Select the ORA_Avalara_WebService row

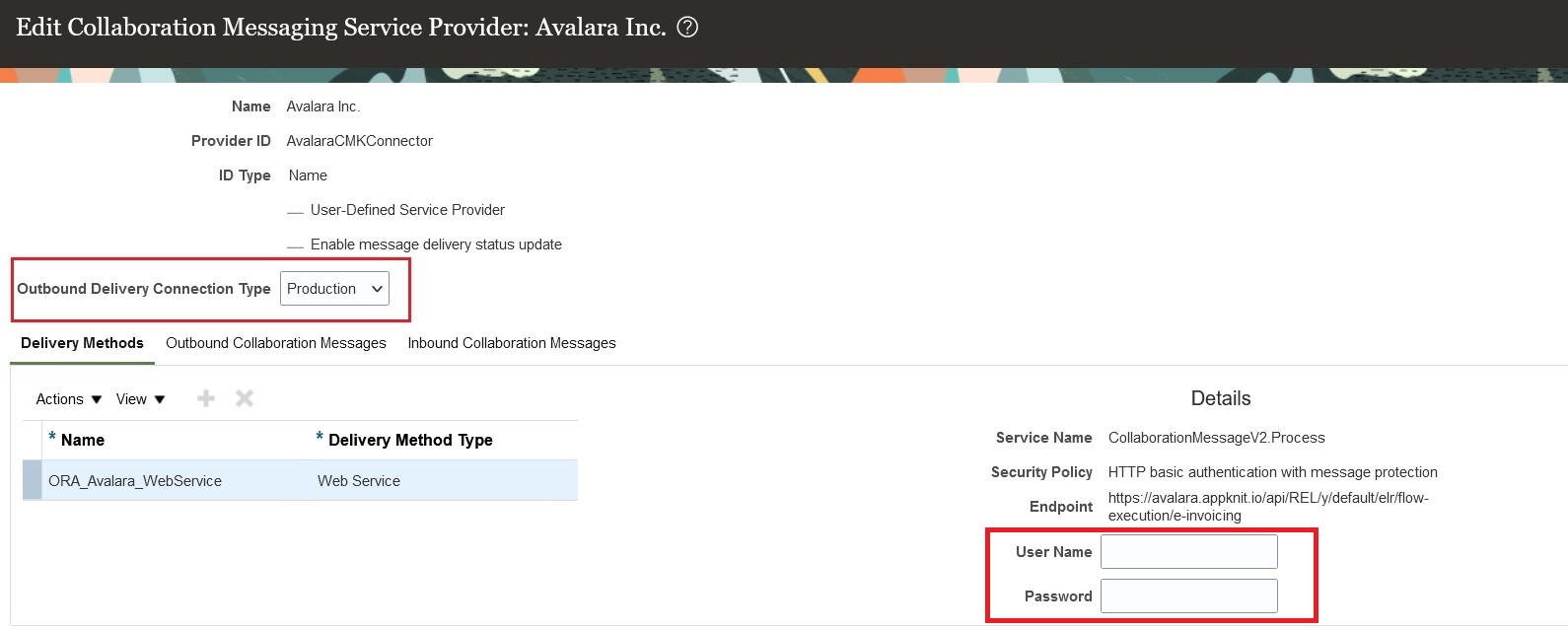click(x=135, y=481)
